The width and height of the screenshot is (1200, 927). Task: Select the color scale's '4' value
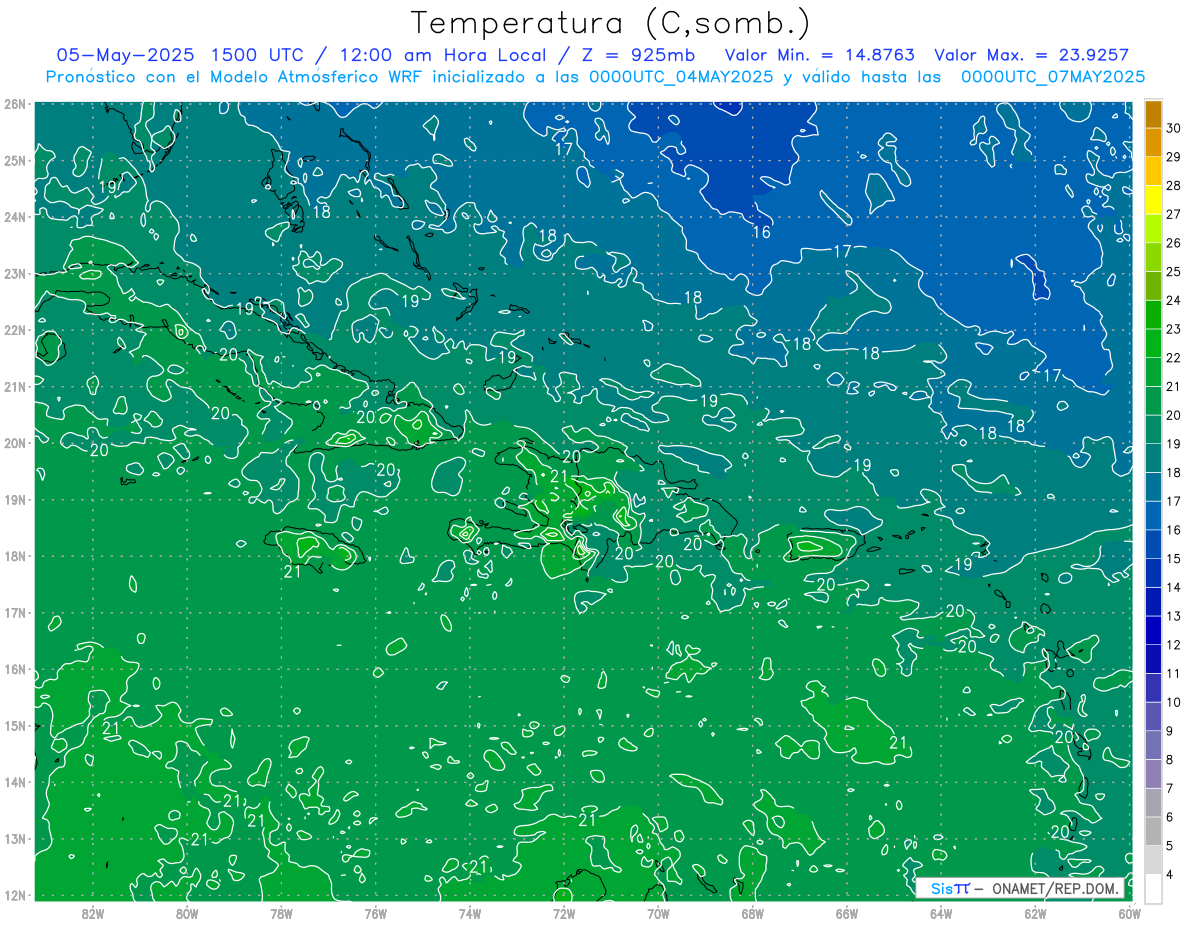tap(1170, 874)
